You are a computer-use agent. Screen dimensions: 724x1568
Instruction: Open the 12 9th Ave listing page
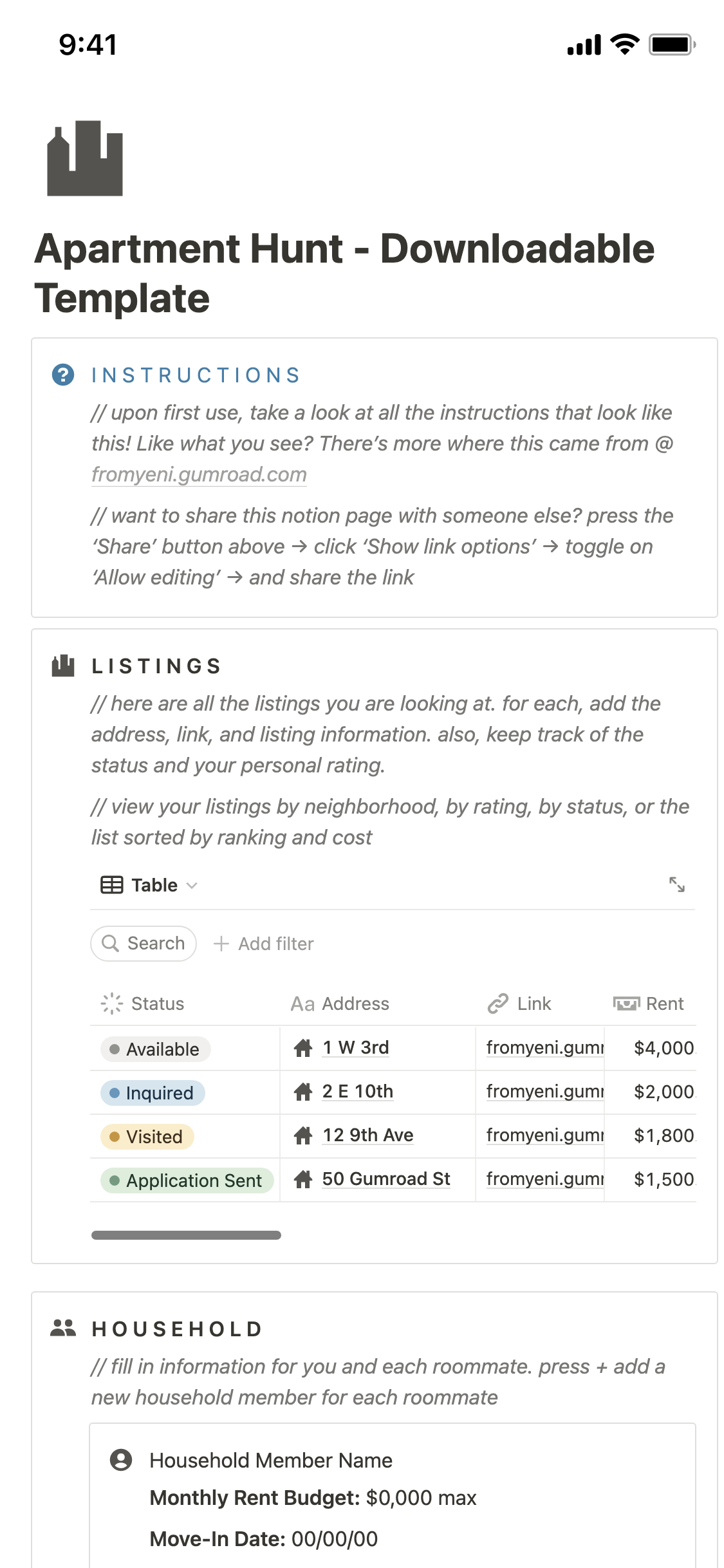click(x=368, y=1135)
